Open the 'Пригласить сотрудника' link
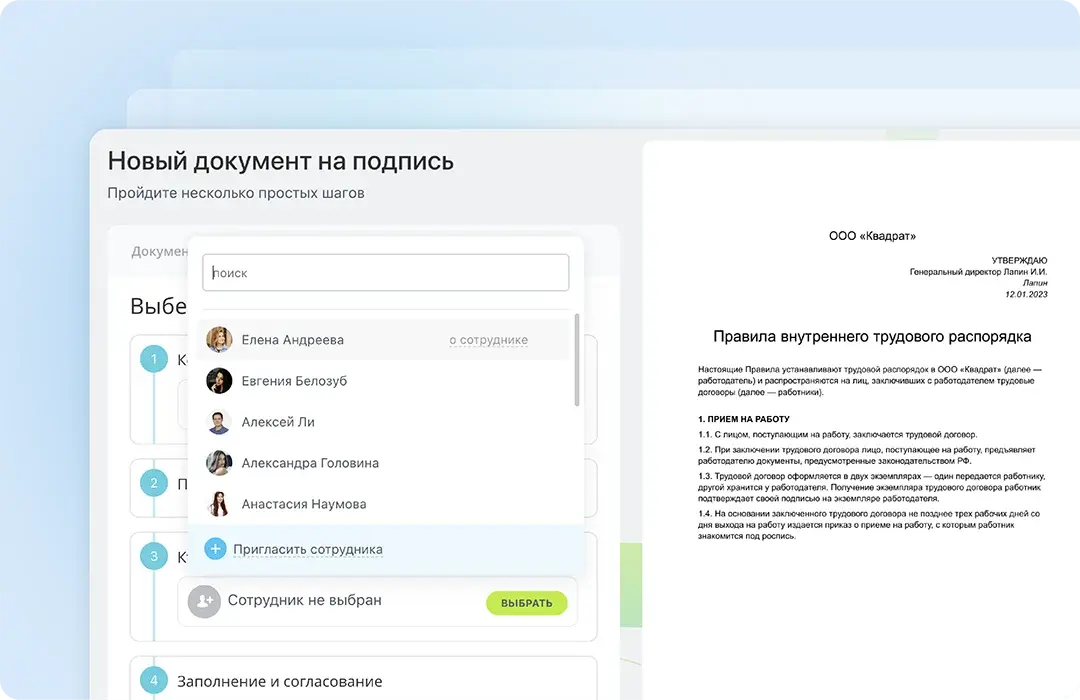1080x700 pixels. click(x=308, y=550)
